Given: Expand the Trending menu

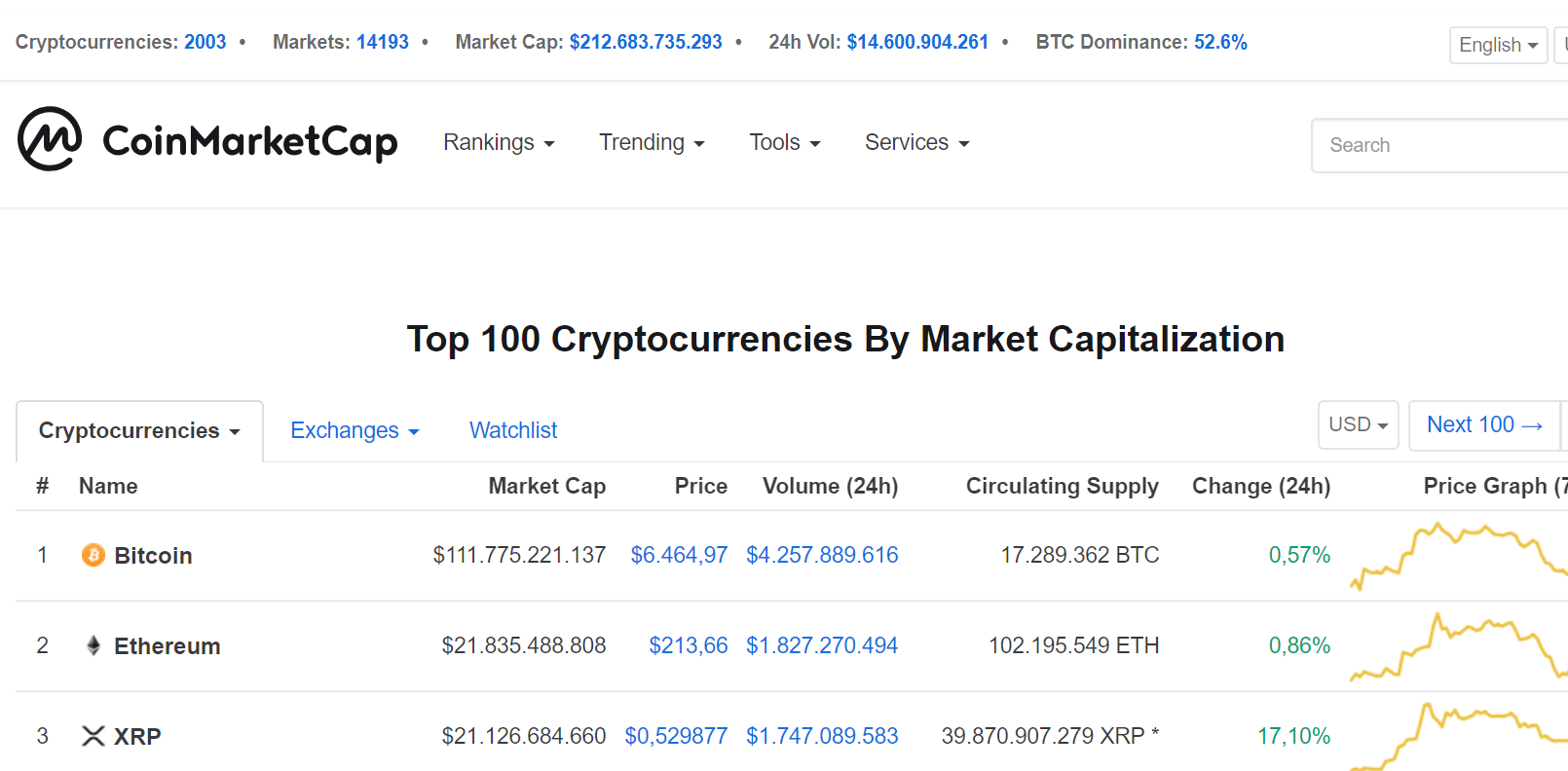Looking at the screenshot, I should pos(652,142).
